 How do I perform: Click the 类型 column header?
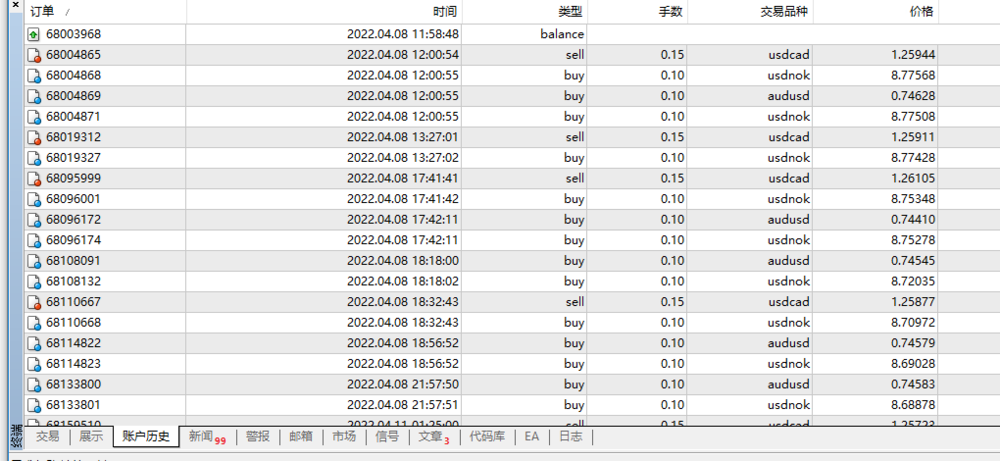pyautogui.click(x=570, y=11)
